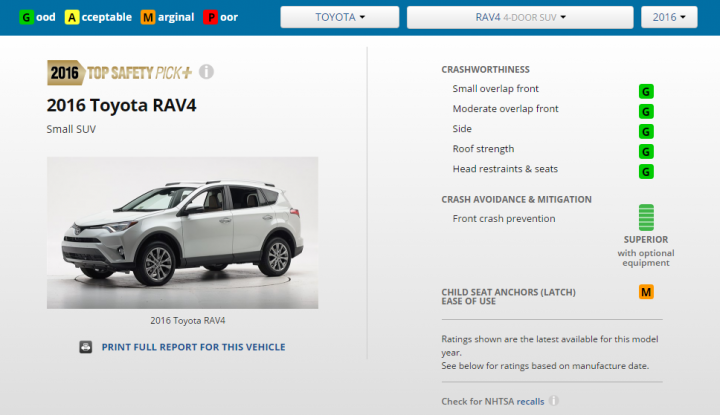The image size is (720, 415).
Task: Open the TOYOTA make dropdown
Action: pos(340,17)
